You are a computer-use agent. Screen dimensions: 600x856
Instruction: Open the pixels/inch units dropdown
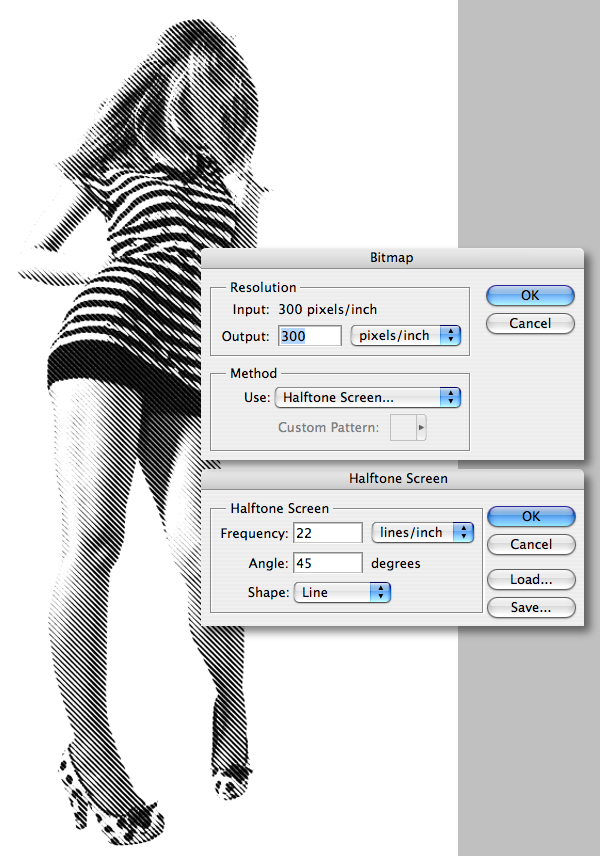(406, 335)
